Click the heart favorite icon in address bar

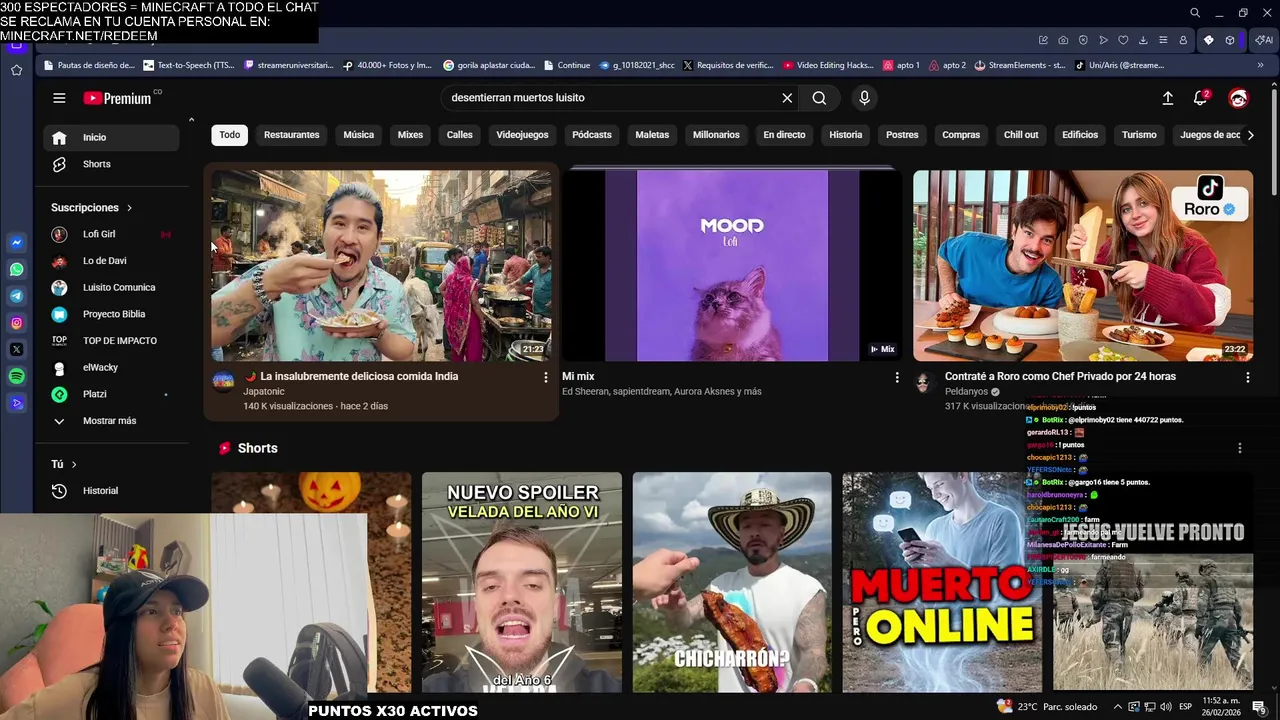coord(1123,40)
